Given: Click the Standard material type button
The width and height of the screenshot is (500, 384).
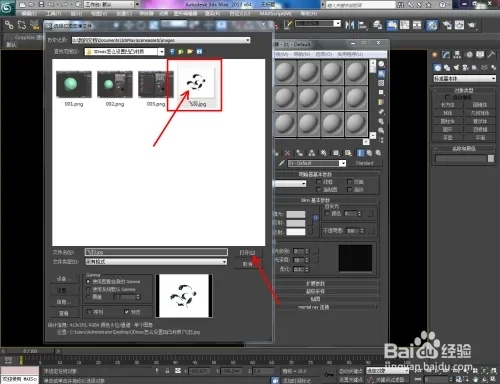Looking at the screenshot, I should click(364, 163).
